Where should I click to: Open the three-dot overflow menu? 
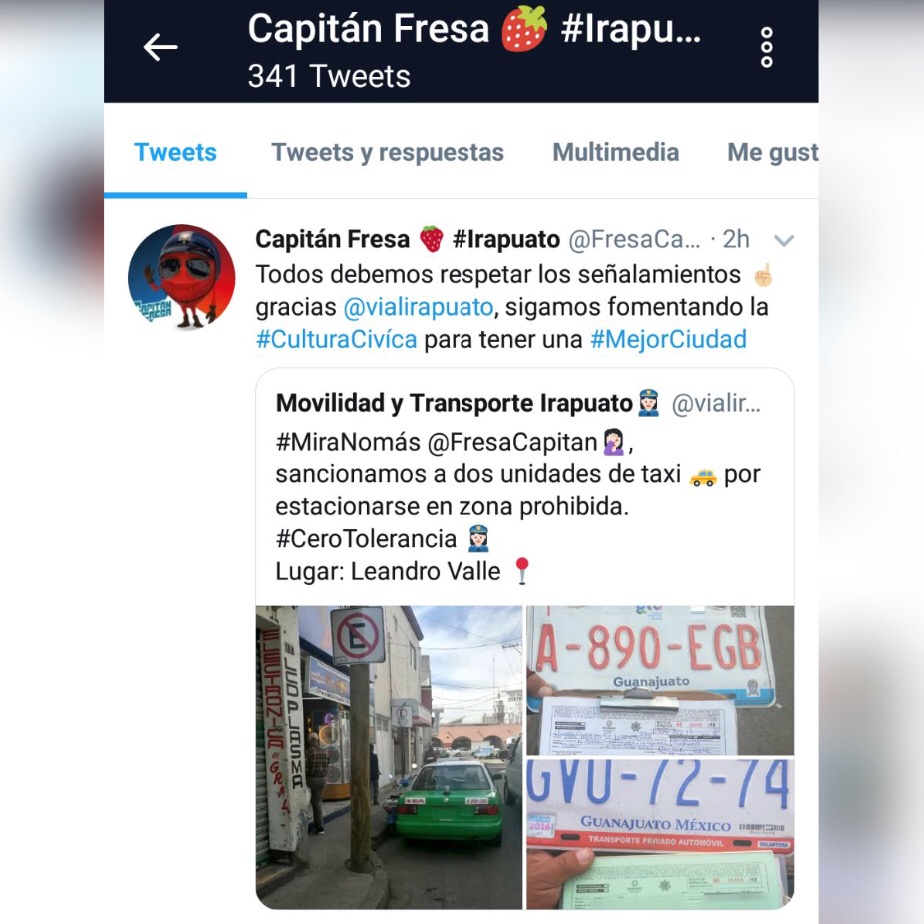click(x=767, y=47)
